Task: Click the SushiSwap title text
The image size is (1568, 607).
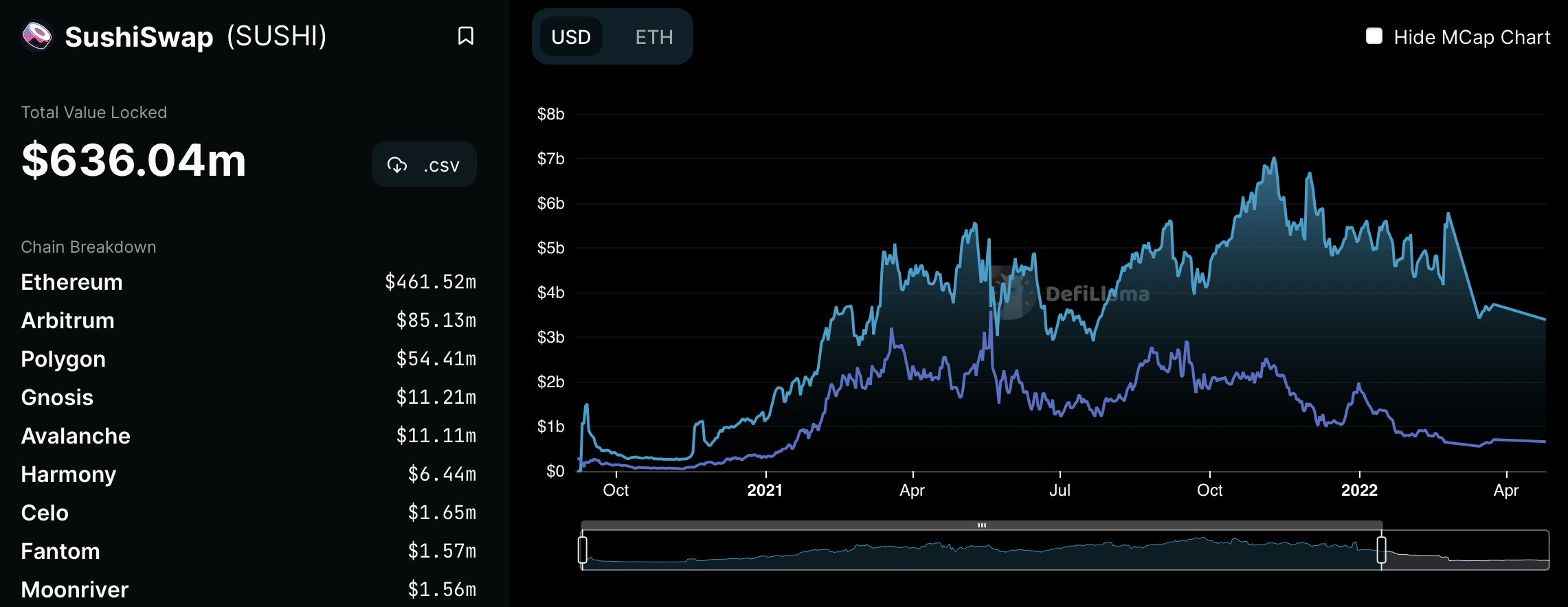Action: point(139,37)
